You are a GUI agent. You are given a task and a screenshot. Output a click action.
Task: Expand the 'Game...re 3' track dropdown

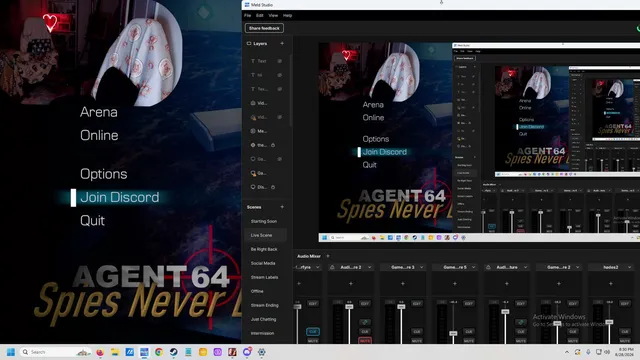pyautogui.click(x=421, y=267)
